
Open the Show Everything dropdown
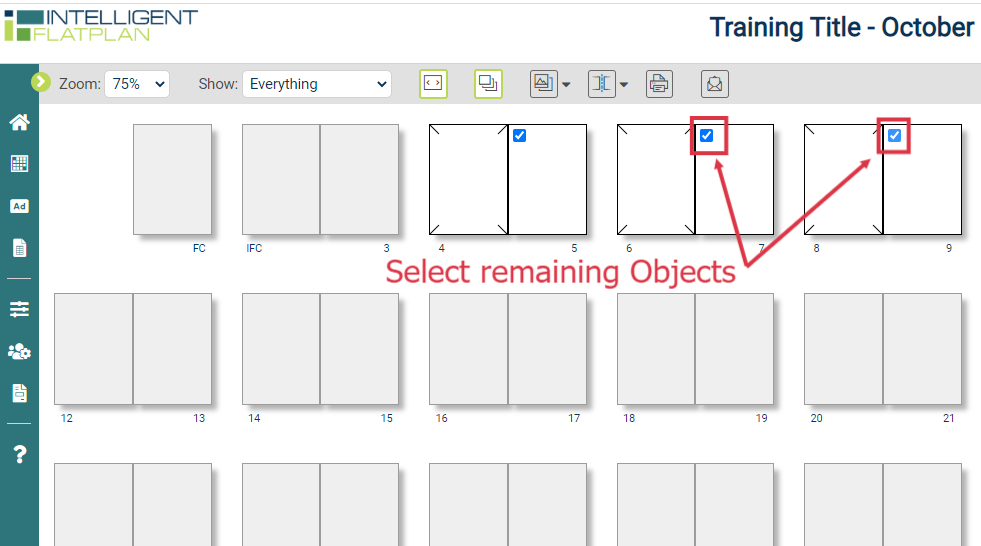[x=317, y=84]
